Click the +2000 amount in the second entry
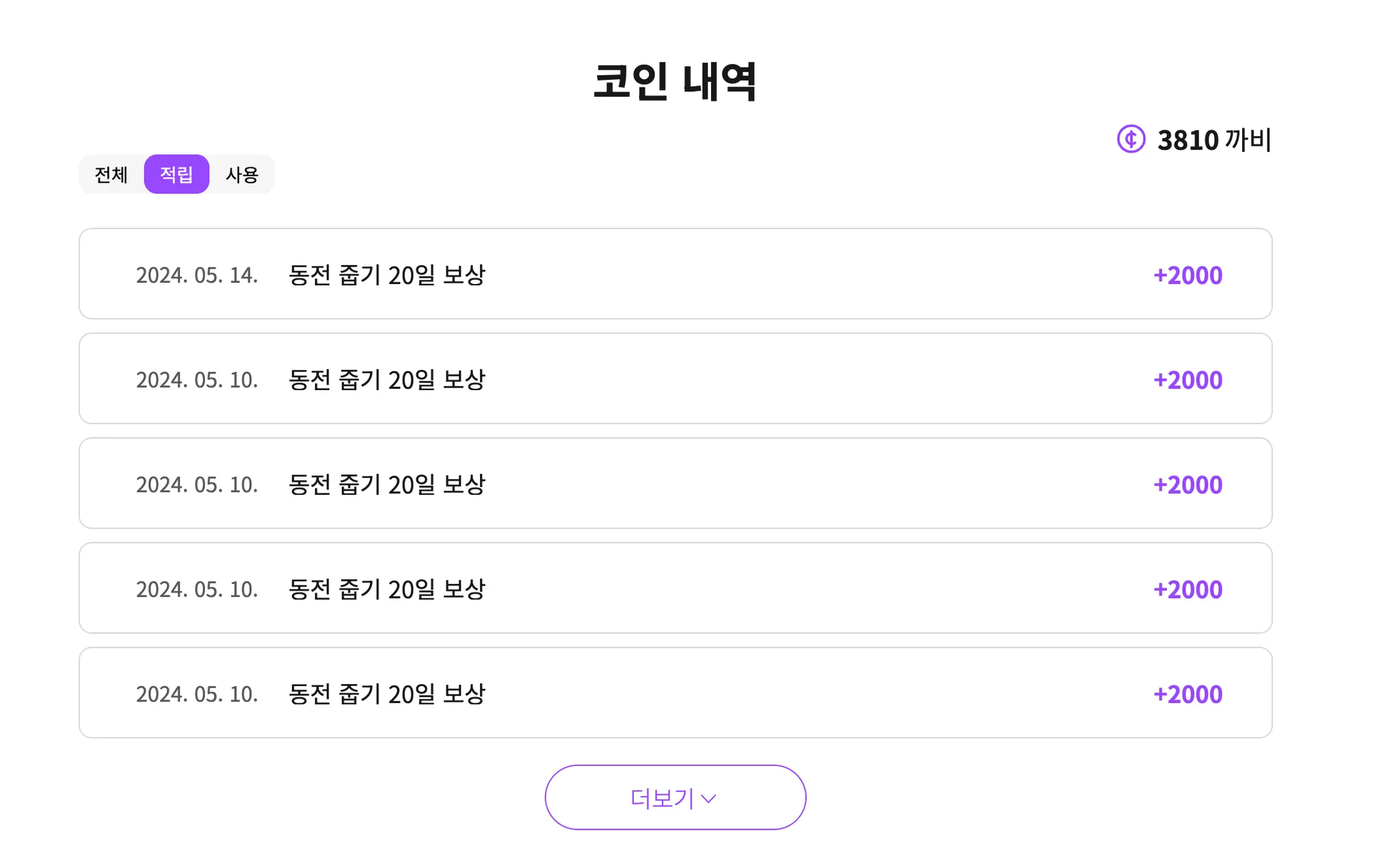 click(x=1188, y=380)
